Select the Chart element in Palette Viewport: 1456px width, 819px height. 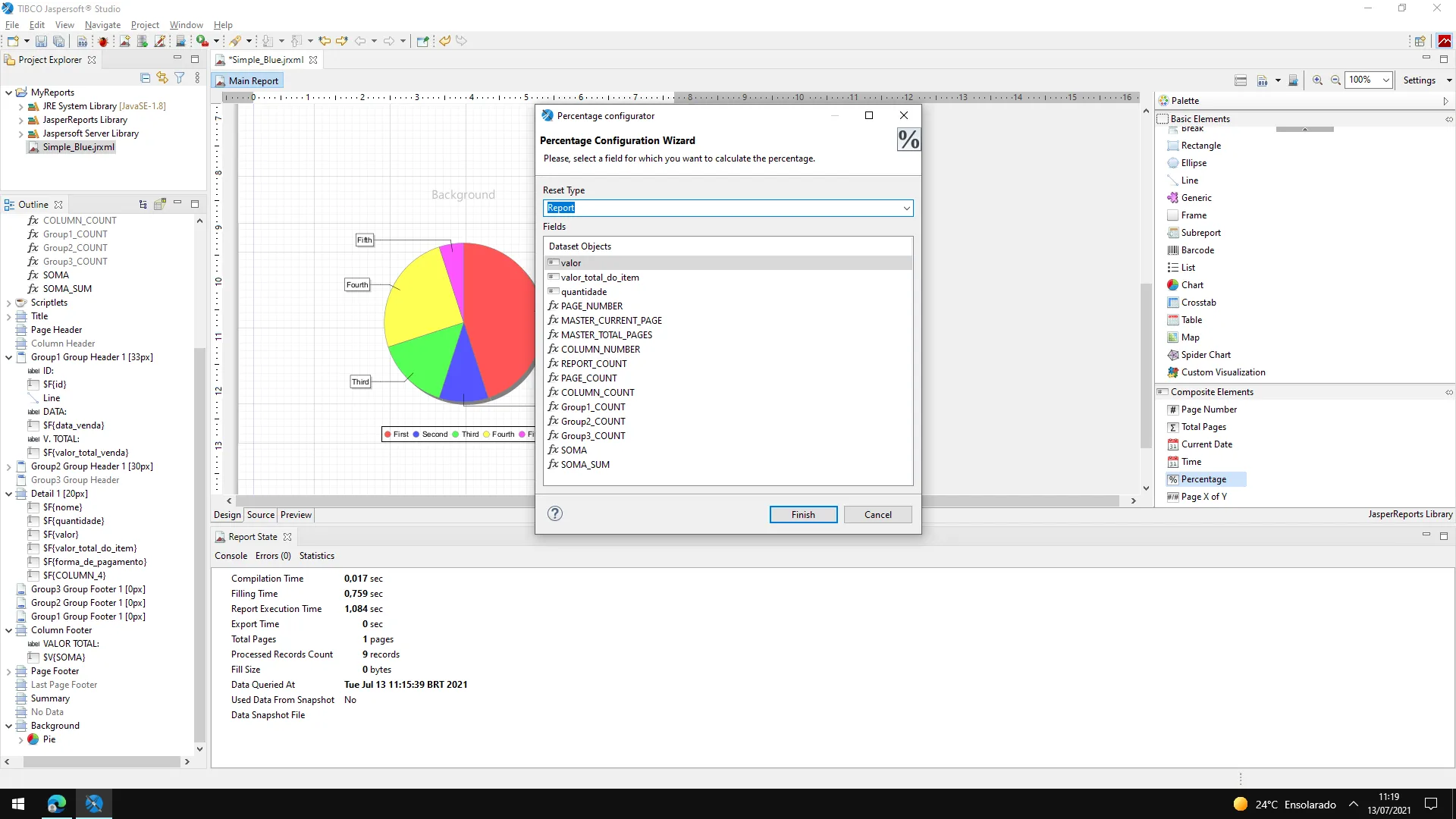pos(1192,285)
